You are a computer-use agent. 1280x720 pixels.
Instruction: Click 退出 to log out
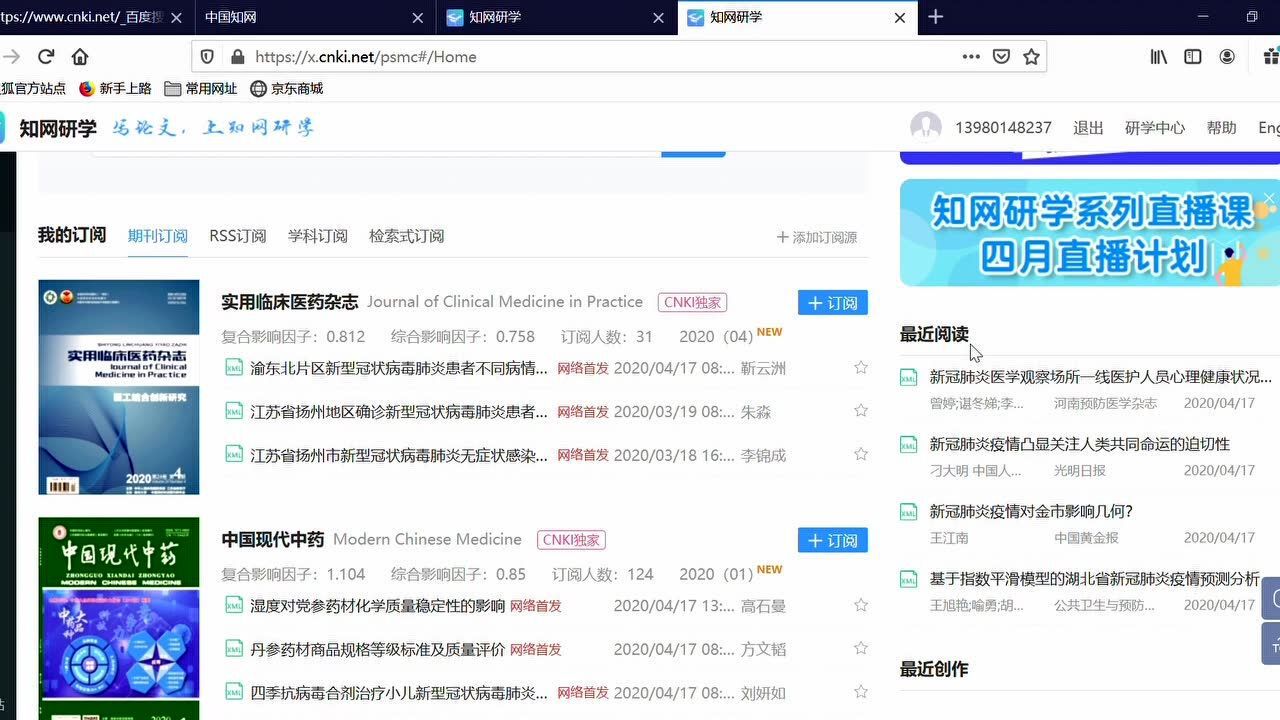[1088, 128]
